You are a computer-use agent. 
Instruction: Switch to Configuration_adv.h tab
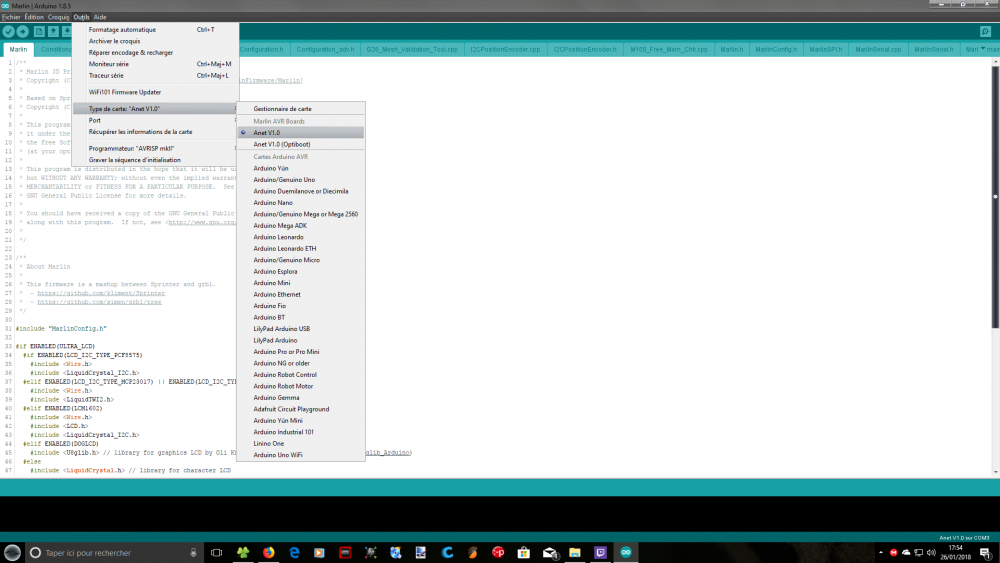click(325, 49)
